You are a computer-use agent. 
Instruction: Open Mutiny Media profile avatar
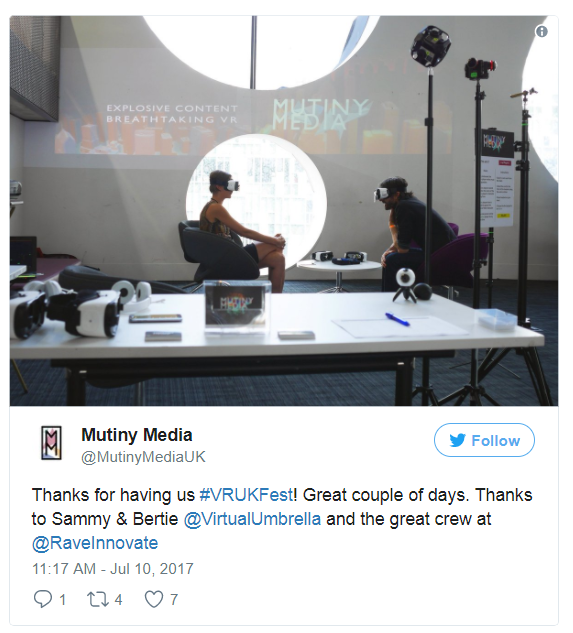pyautogui.click(x=51, y=443)
